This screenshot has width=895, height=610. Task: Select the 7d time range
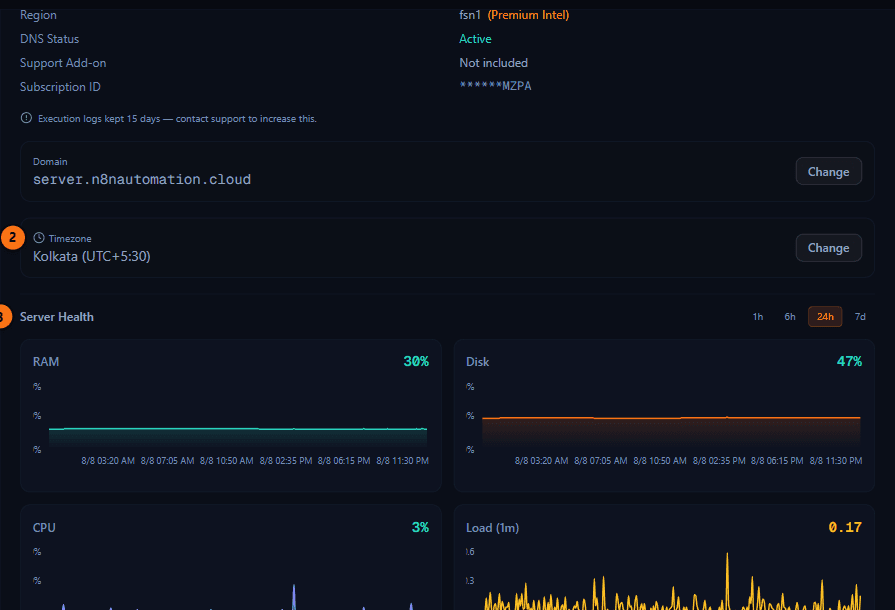coord(860,317)
